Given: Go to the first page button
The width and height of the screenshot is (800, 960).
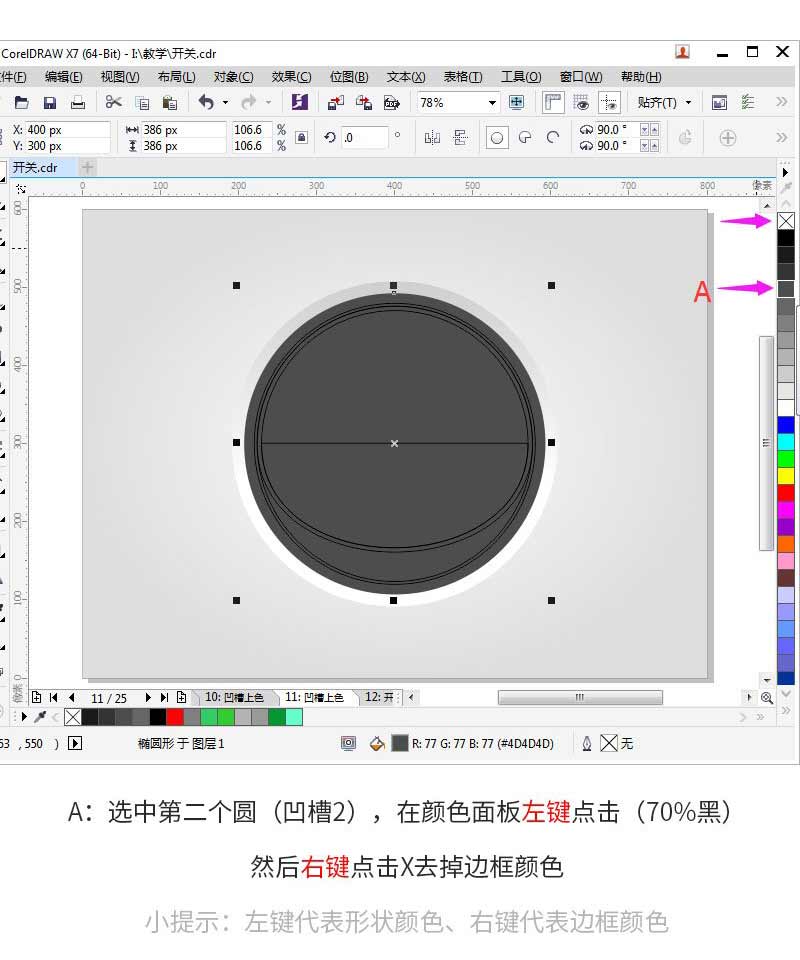Looking at the screenshot, I should pyautogui.click(x=54, y=697).
